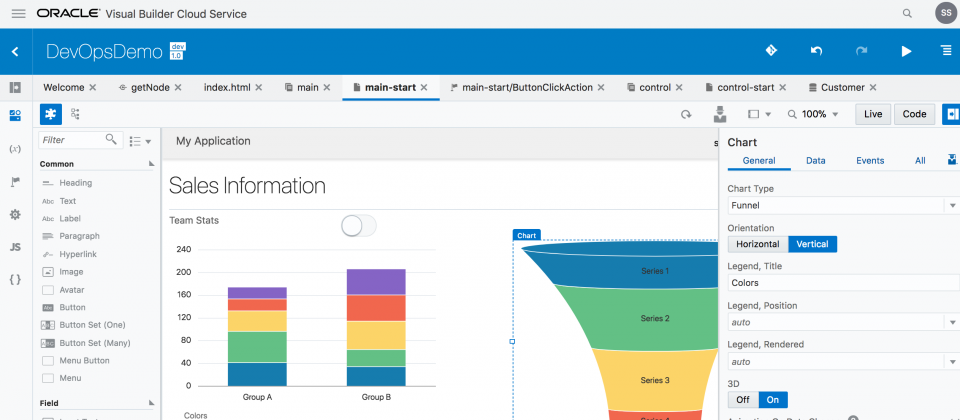Click the search magnifier icon
Screen dimensions: 960x420
click(x=907, y=13)
